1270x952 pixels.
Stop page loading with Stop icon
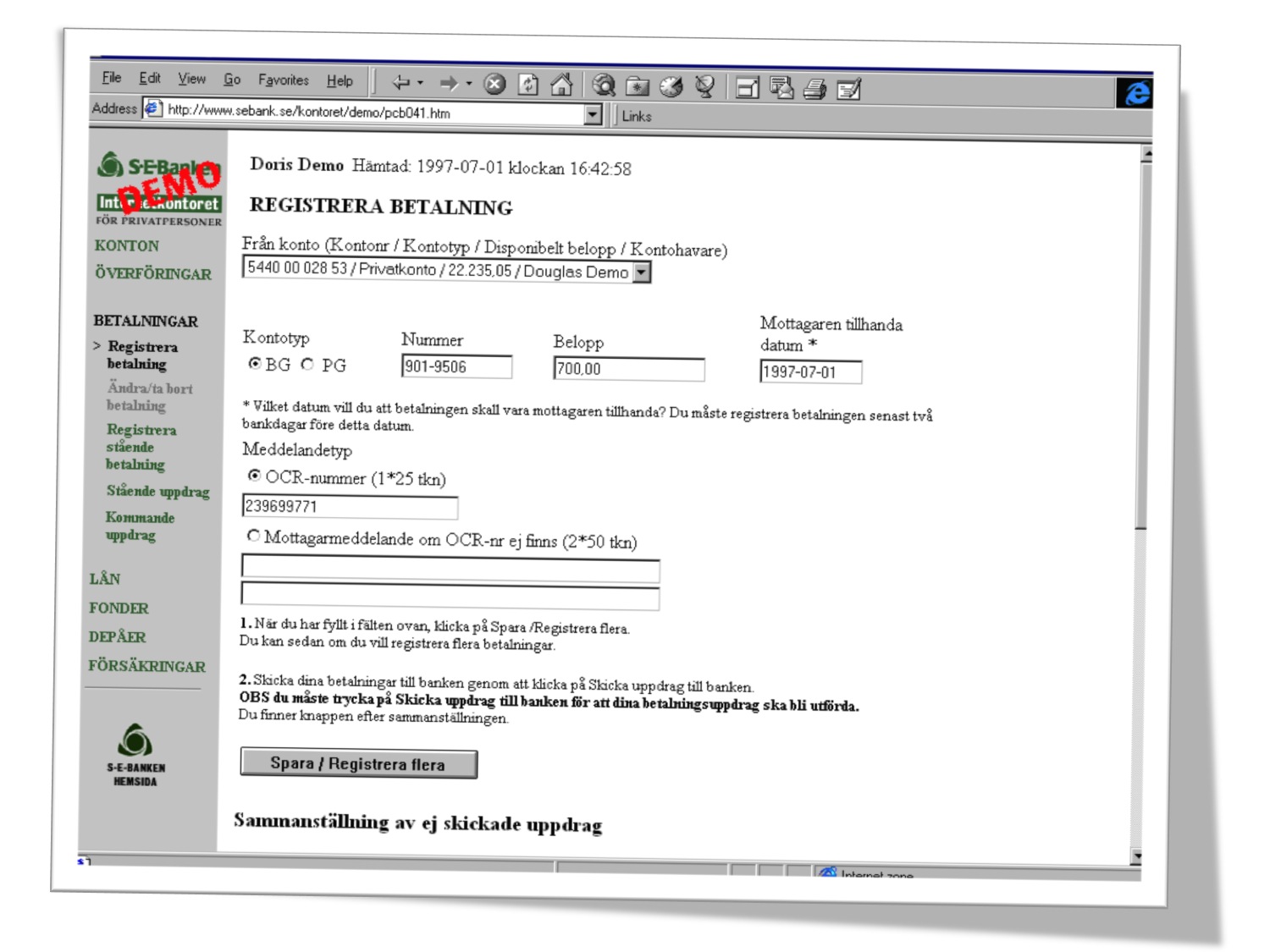pyautogui.click(x=494, y=84)
